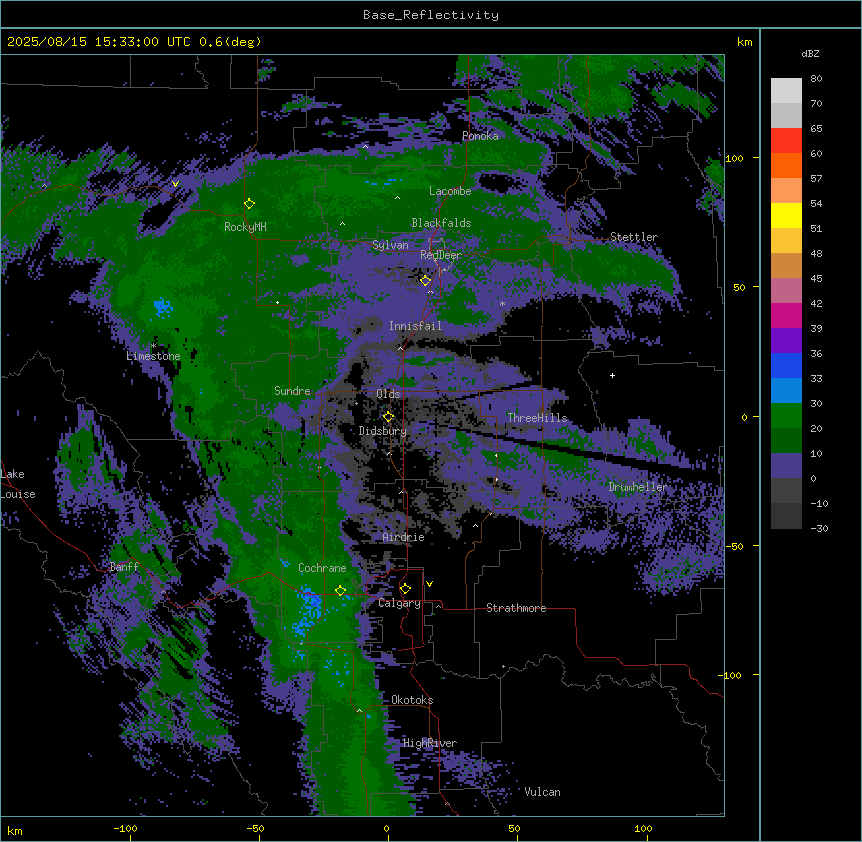Pick the purple 36-39 dBZ legend swatch
This screenshot has height=842, width=862.
(786, 341)
